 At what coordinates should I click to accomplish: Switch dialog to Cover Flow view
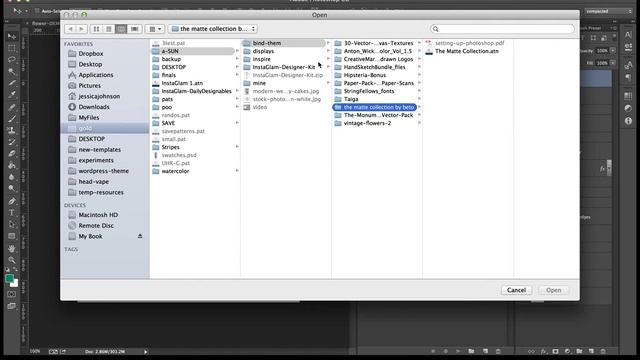tap(134, 29)
